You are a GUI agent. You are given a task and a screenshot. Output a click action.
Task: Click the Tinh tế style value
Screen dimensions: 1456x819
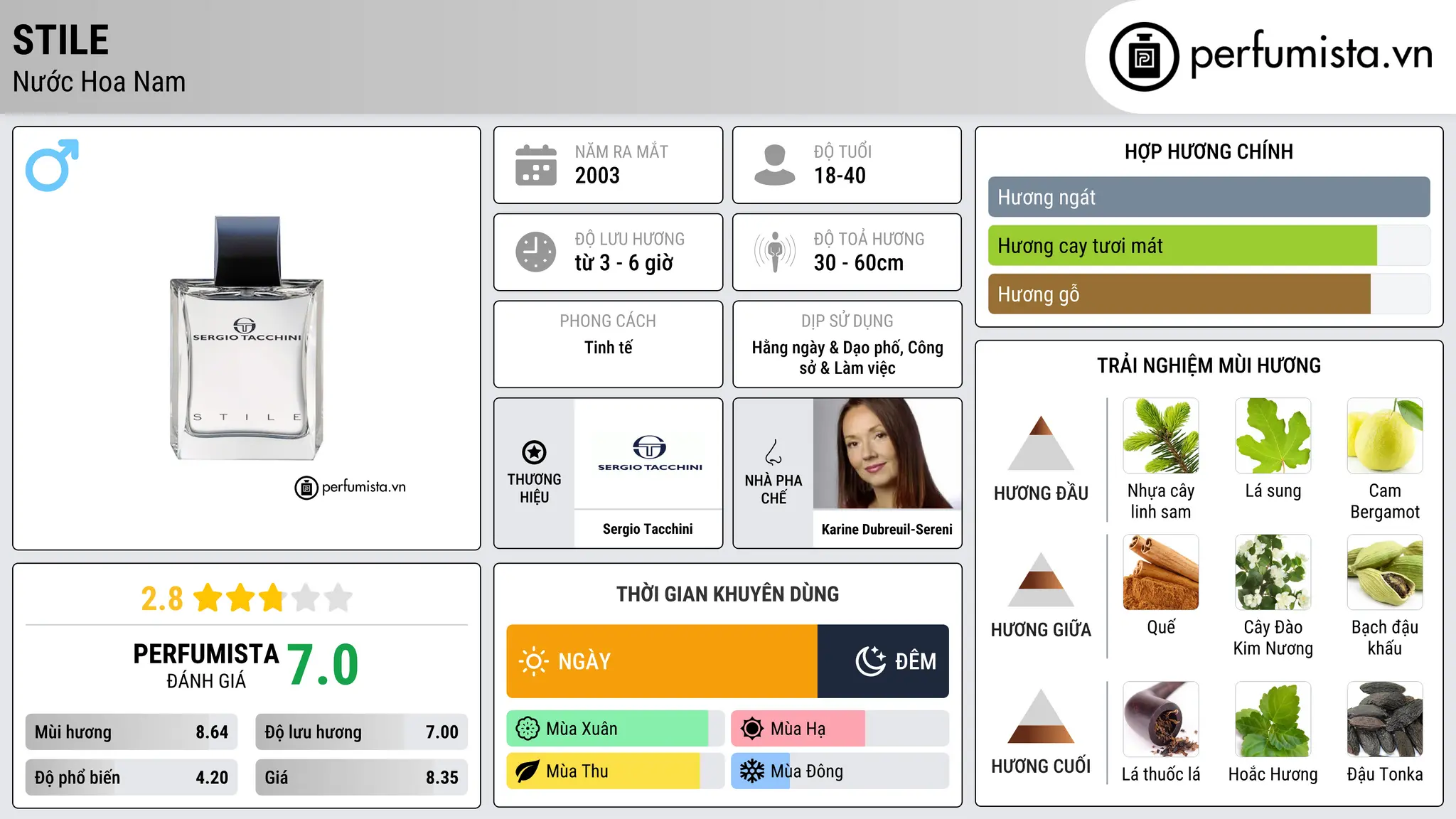(x=609, y=348)
